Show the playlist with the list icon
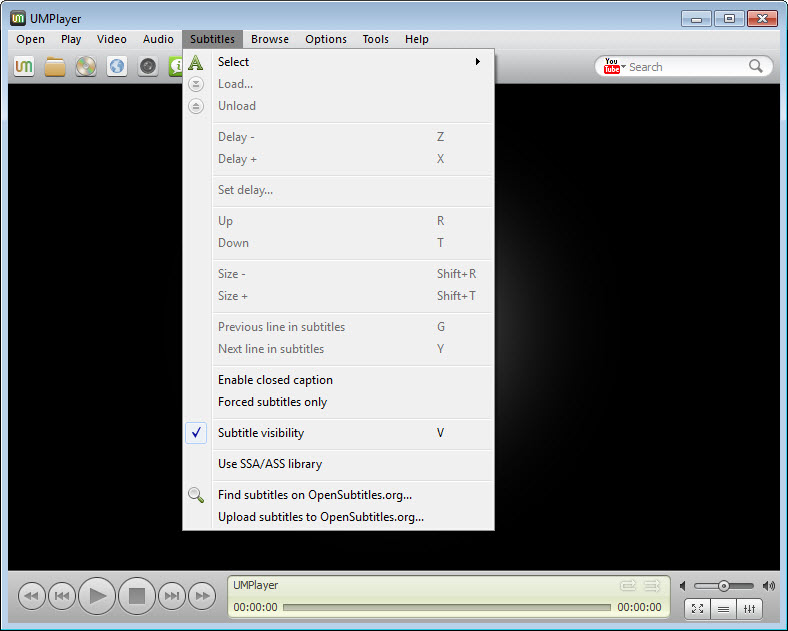Viewport: 788px width, 631px height. 724,609
